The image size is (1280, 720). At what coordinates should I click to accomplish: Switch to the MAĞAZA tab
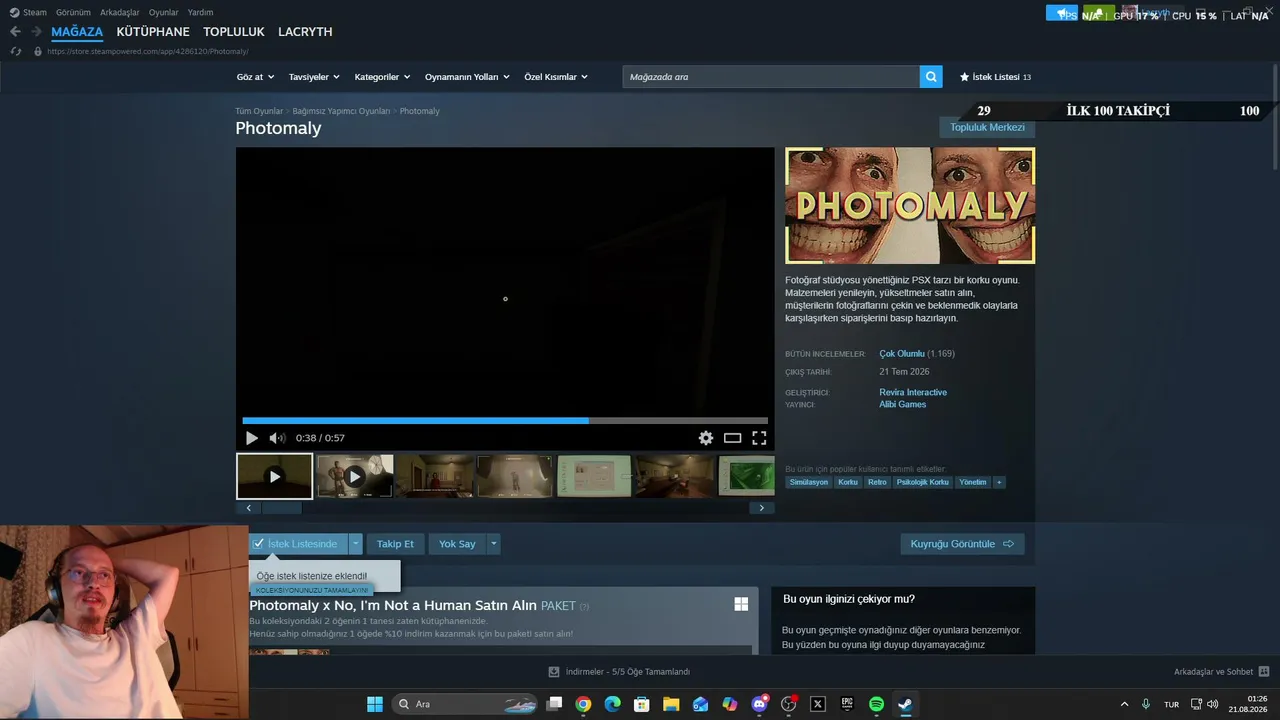pos(77,32)
